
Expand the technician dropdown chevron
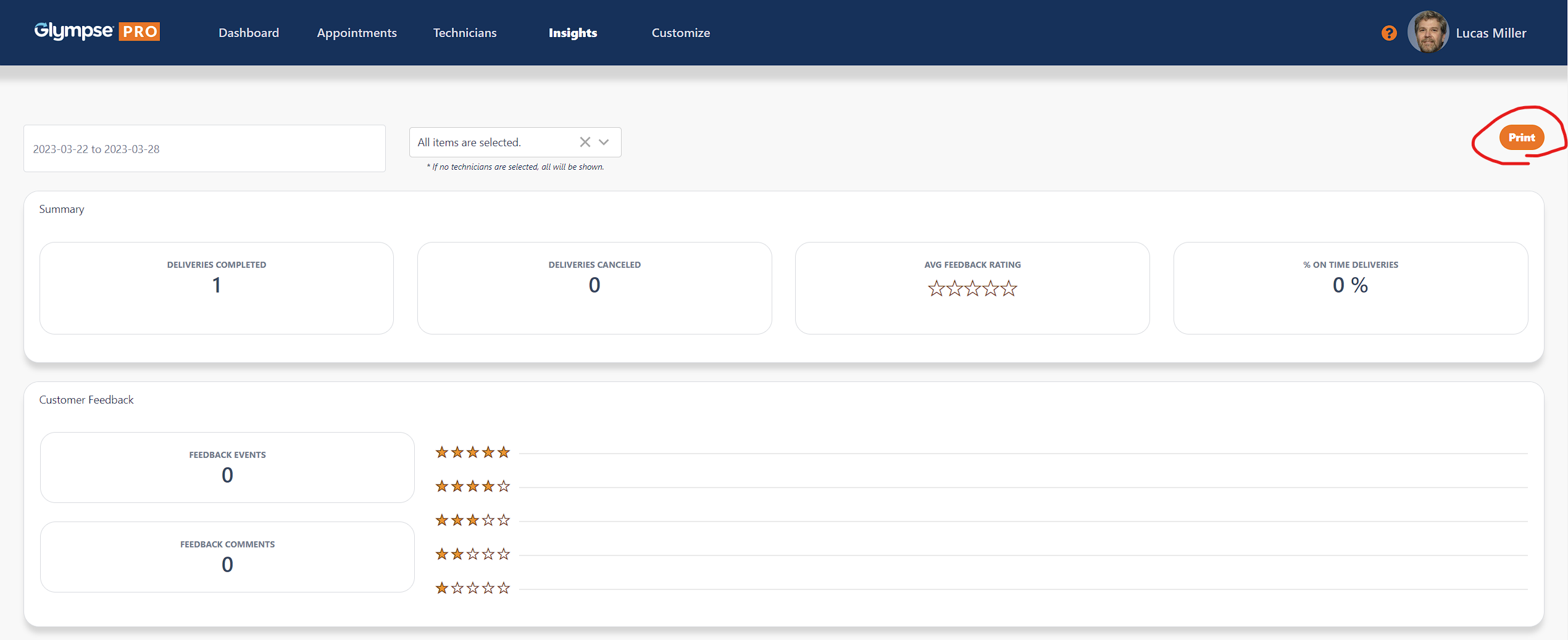pyautogui.click(x=604, y=142)
